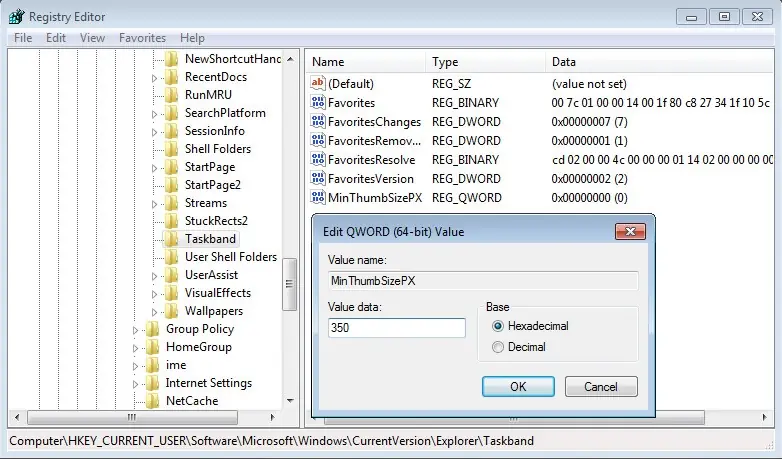Click the StartPage2 folder icon
This screenshot has width=782, height=459.
click(172, 185)
